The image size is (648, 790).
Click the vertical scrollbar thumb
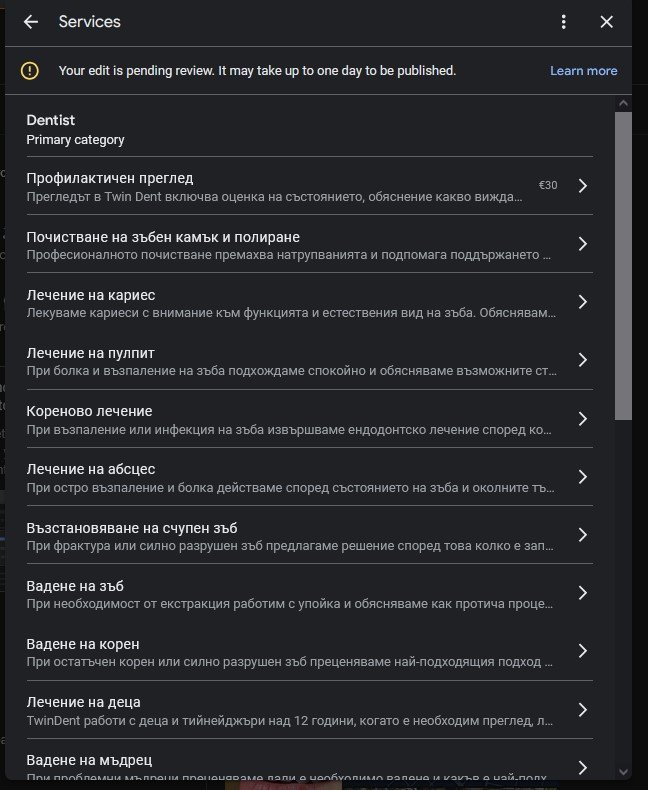(623, 265)
